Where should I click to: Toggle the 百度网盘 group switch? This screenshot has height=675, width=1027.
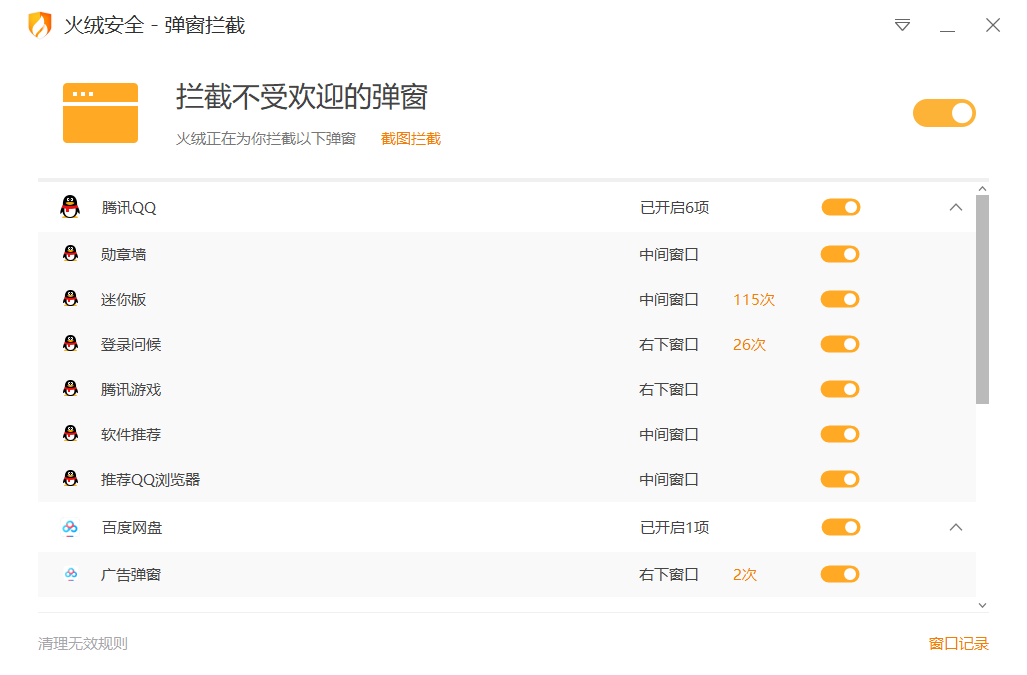pyautogui.click(x=841, y=528)
